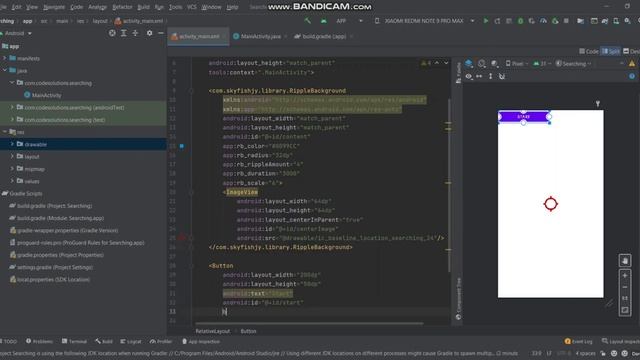Open the Navigate menu

click(54, 7)
